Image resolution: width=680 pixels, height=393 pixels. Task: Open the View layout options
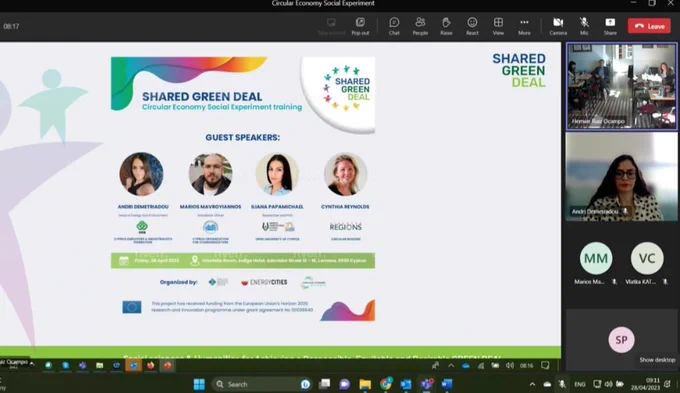pos(498,26)
